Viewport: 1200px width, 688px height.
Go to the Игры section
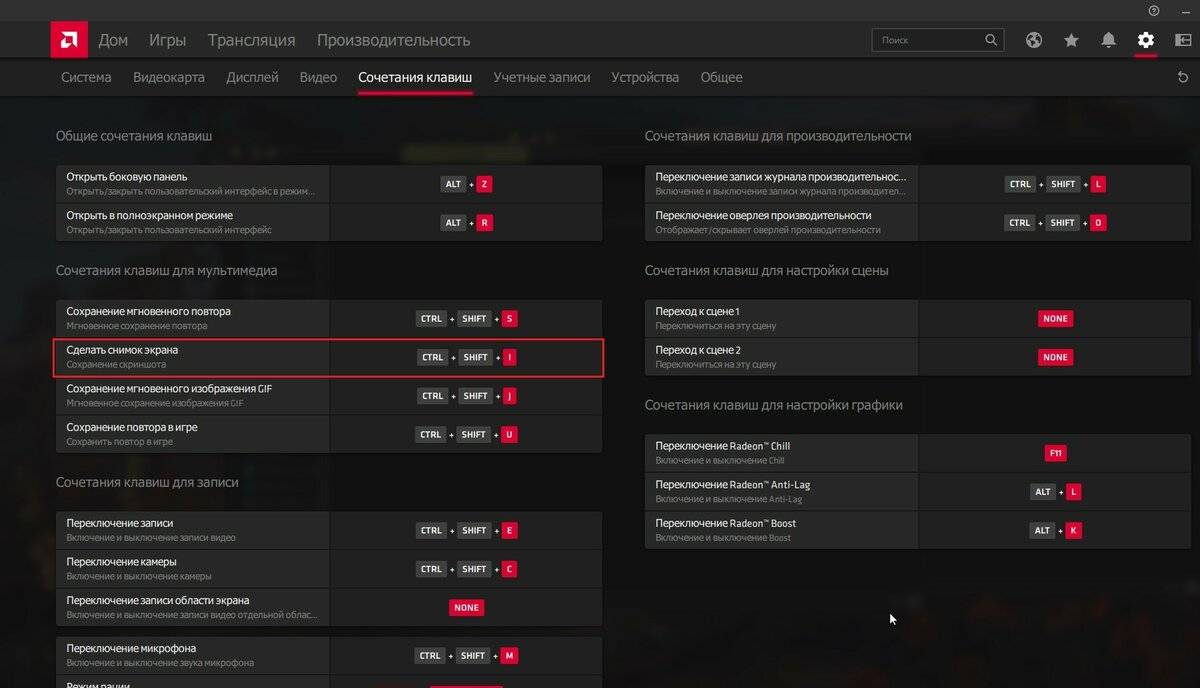(167, 40)
